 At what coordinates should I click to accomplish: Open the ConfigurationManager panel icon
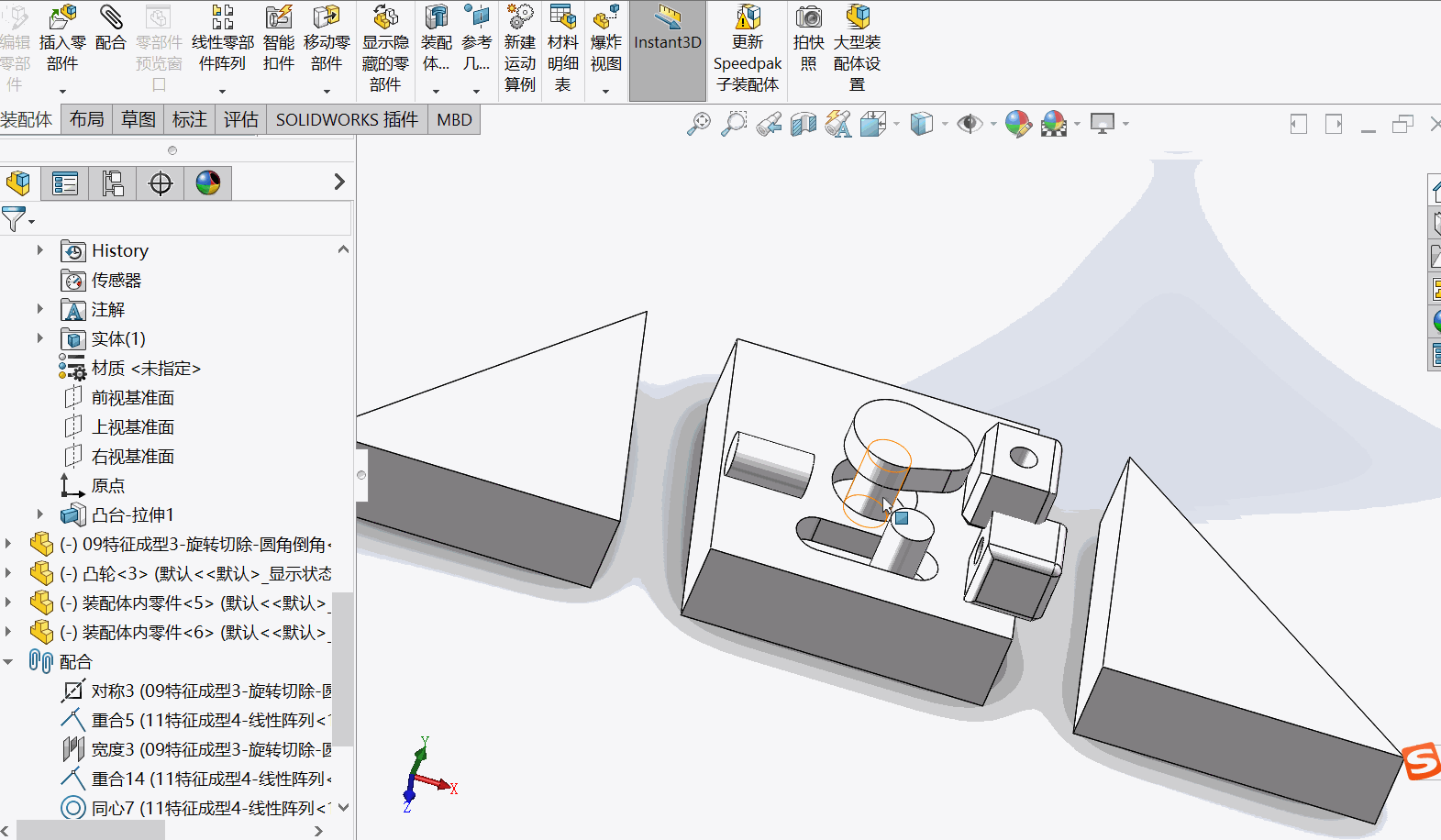113,183
